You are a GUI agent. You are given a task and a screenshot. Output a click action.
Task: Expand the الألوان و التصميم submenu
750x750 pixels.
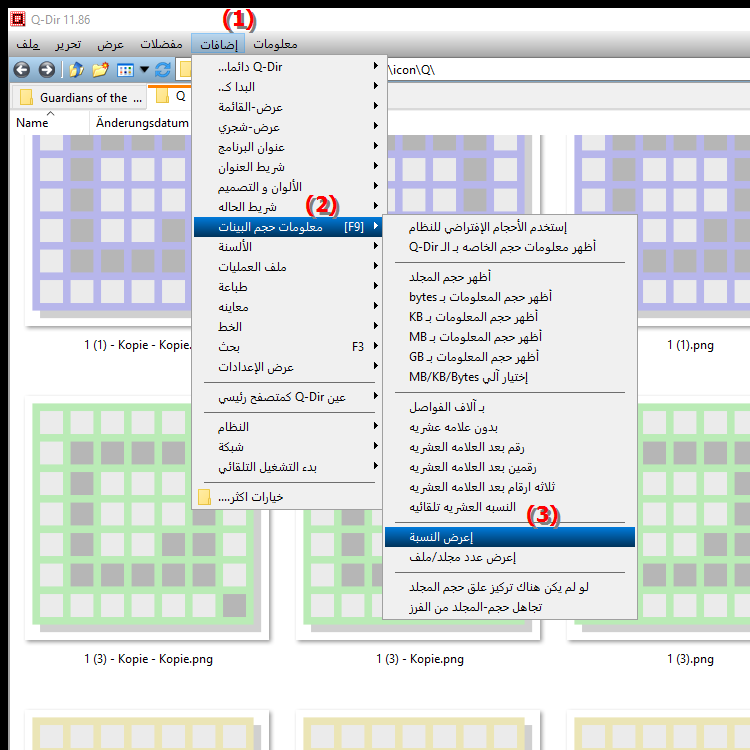[x=287, y=187]
